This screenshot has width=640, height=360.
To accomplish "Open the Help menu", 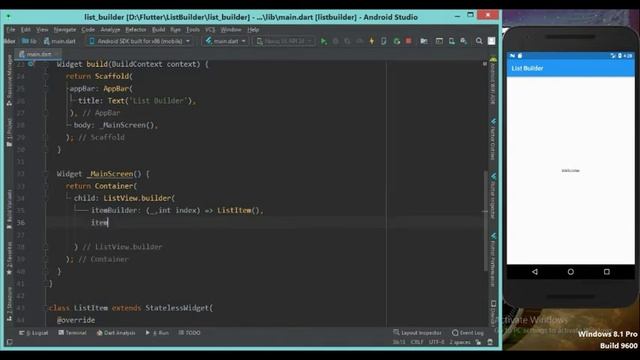I will click(253, 30).
